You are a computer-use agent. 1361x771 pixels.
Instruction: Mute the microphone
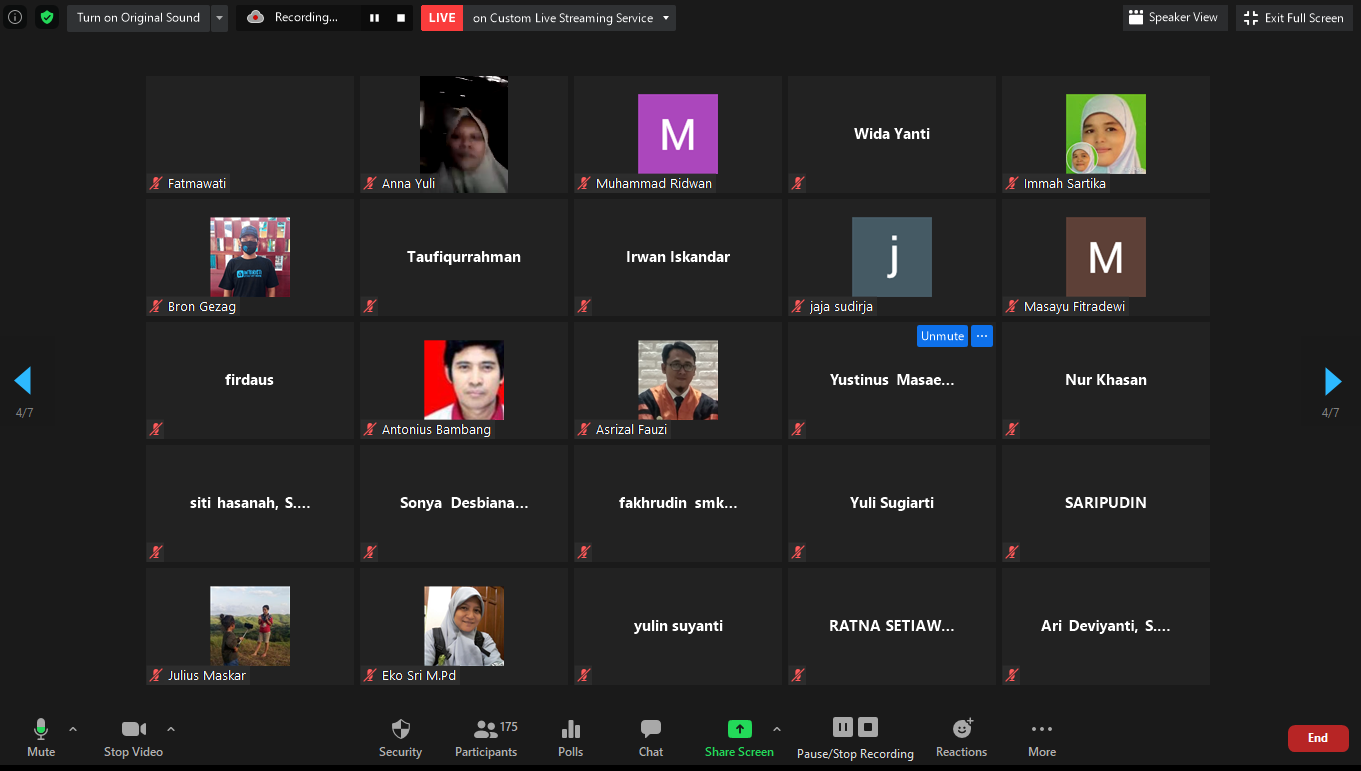[41, 729]
